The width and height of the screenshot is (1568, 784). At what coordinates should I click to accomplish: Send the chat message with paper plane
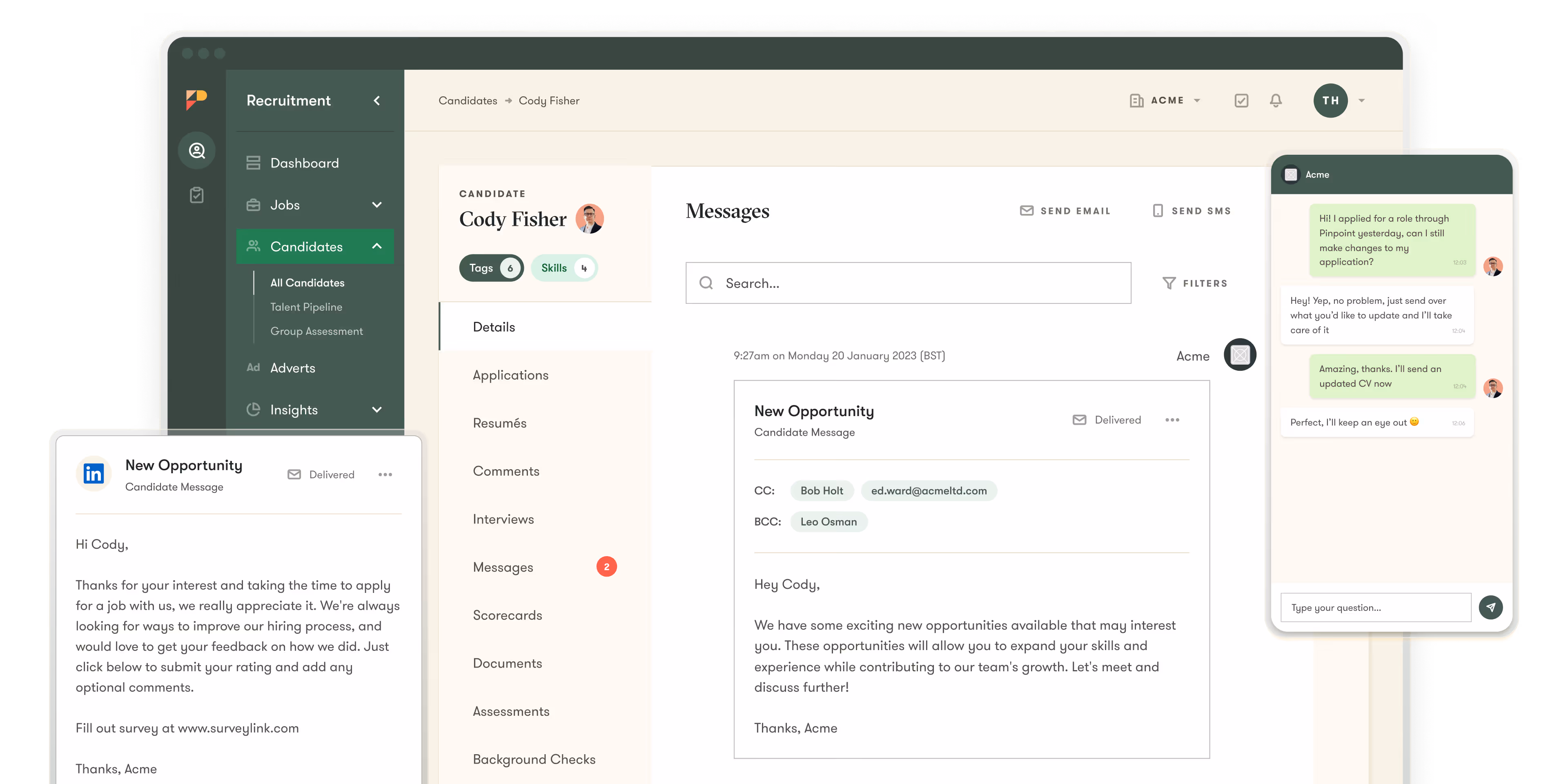pos(1491,608)
